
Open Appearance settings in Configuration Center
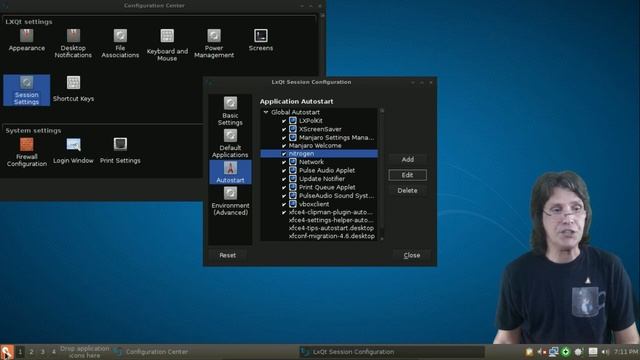[27, 40]
